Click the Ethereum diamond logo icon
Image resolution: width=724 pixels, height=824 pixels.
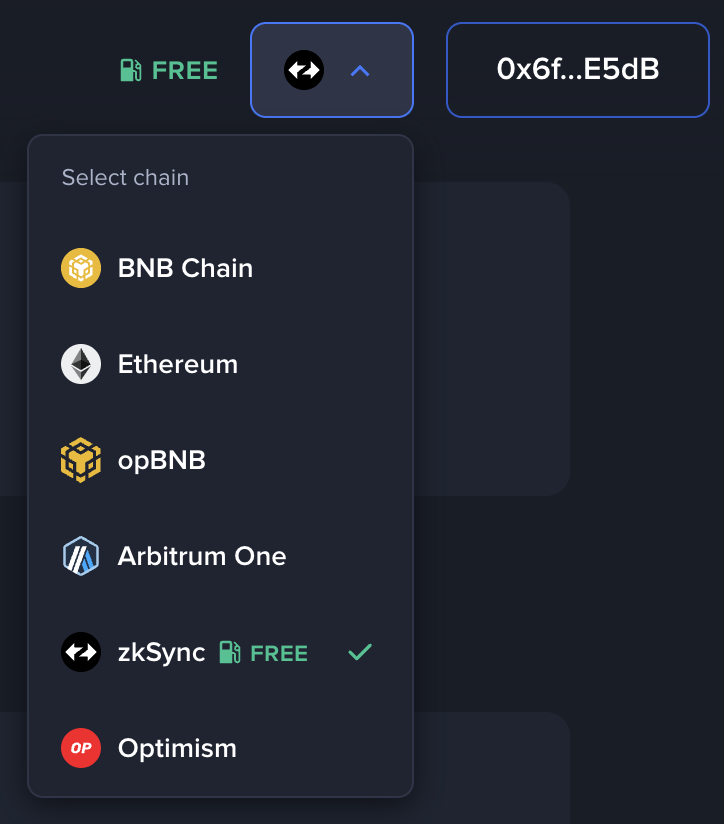pos(81,364)
